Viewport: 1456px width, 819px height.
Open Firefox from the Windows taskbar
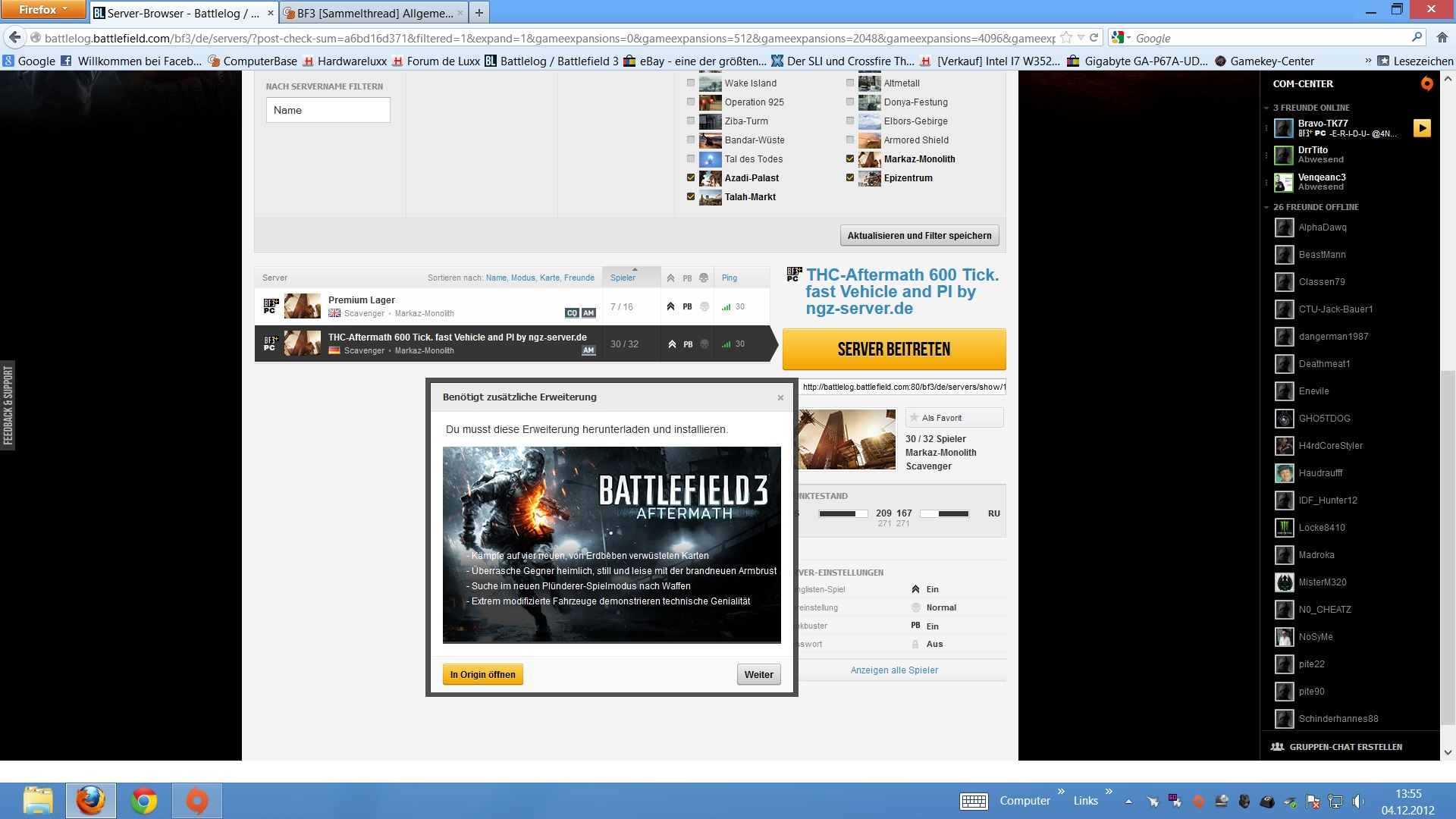click(91, 801)
